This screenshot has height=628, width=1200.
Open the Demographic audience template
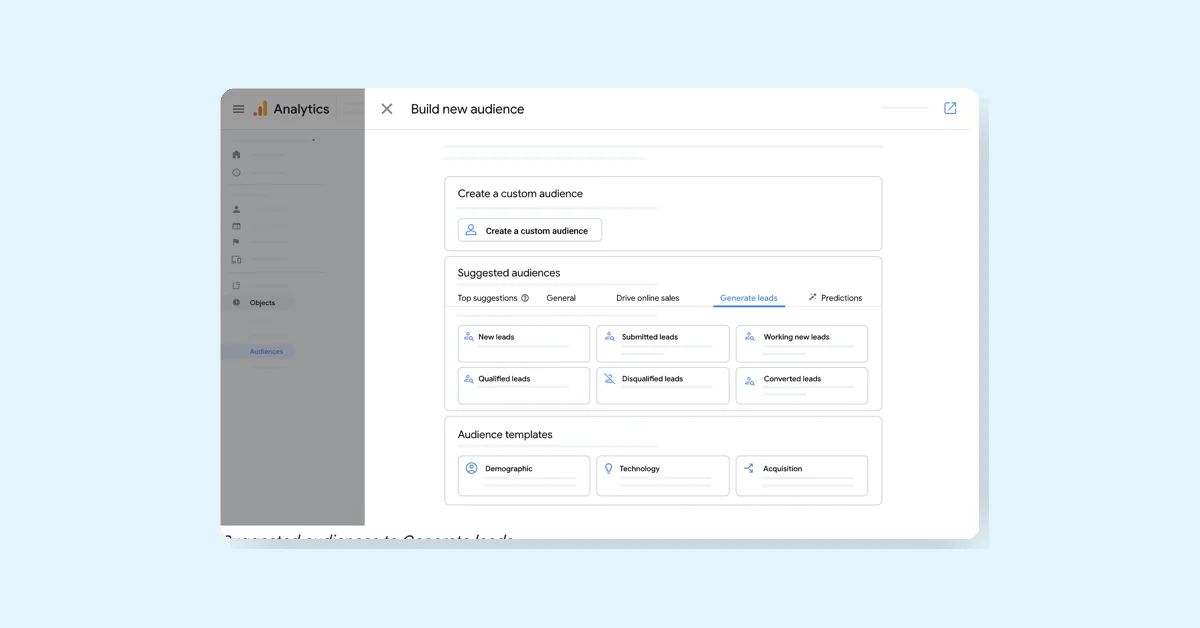click(x=523, y=475)
